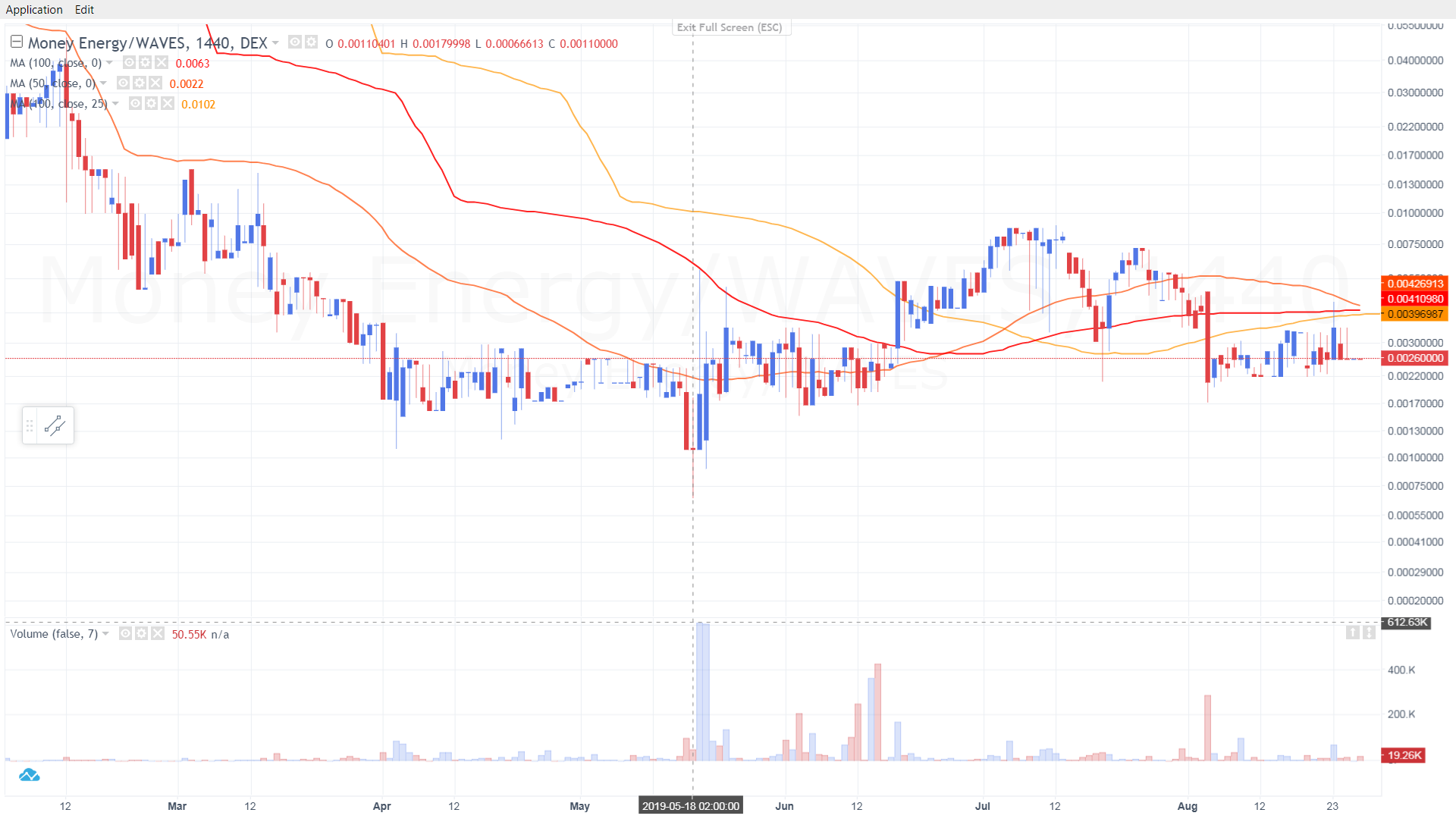
Task: Select the trend line drawing tool
Action: (55, 425)
